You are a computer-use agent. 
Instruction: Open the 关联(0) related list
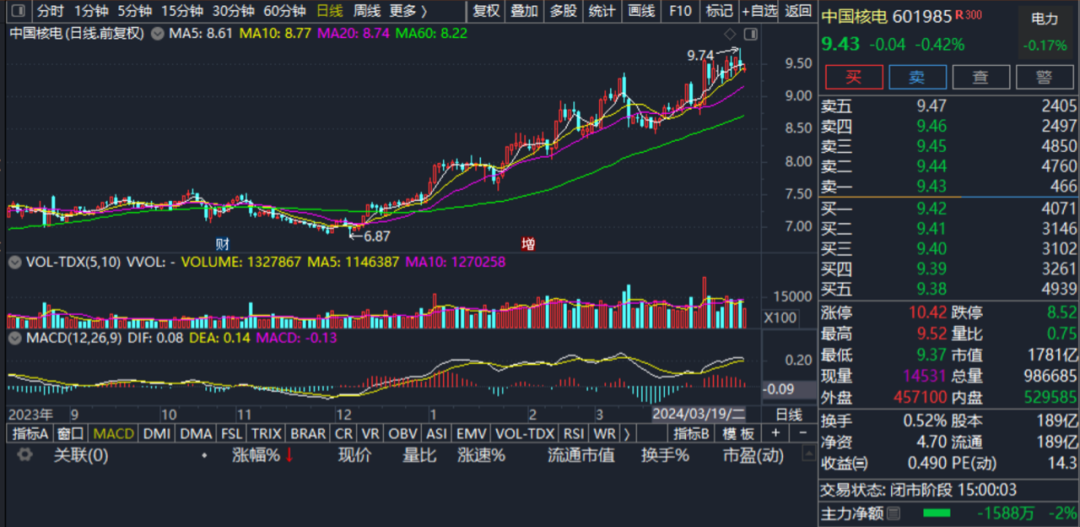(x=81, y=455)
